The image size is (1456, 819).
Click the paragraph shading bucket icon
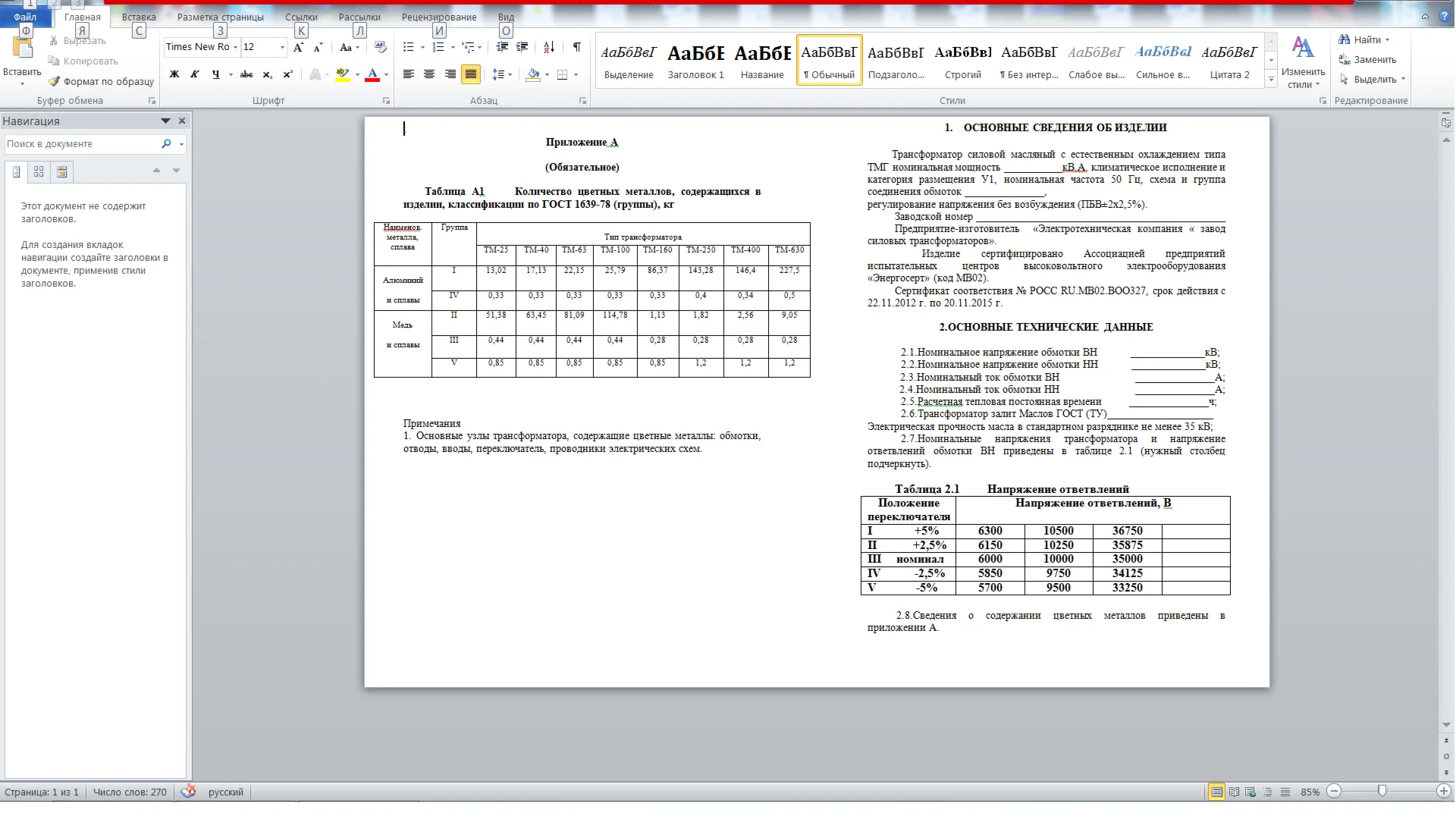(x=533, y=74)
